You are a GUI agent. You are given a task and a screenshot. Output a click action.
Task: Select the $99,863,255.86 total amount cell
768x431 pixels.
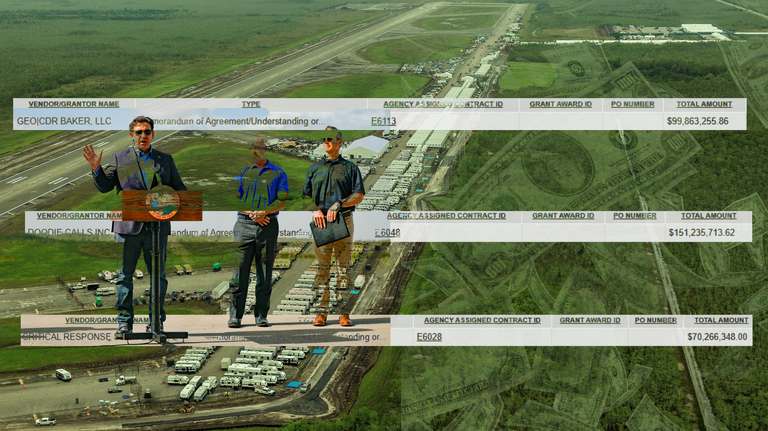pyautogui.click(x=697, y=121)
